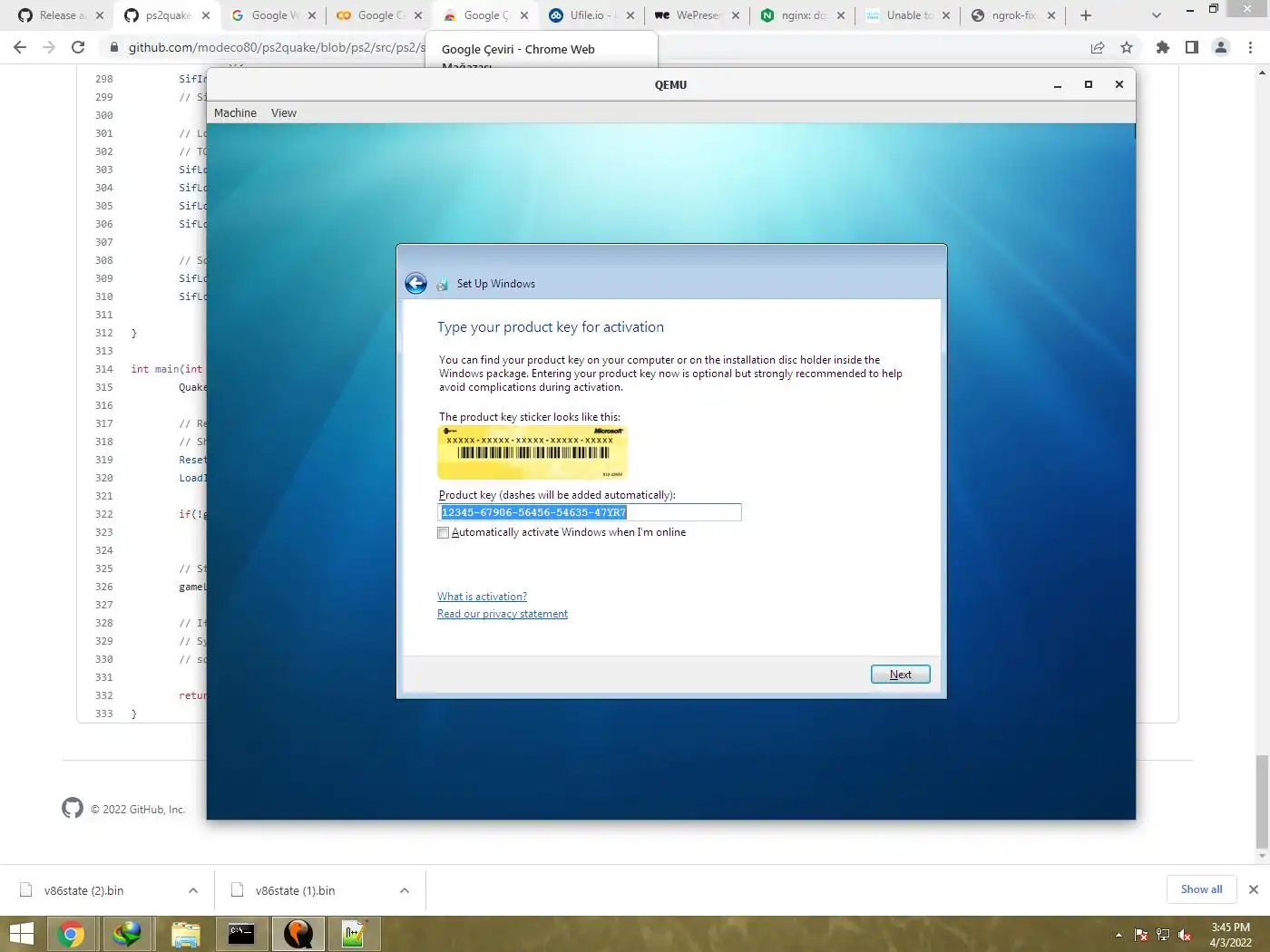Image resolution: width=1270 pixels, height=952 pixels.
Task: Close the downloads bar
Action: tap(1254, 889)
